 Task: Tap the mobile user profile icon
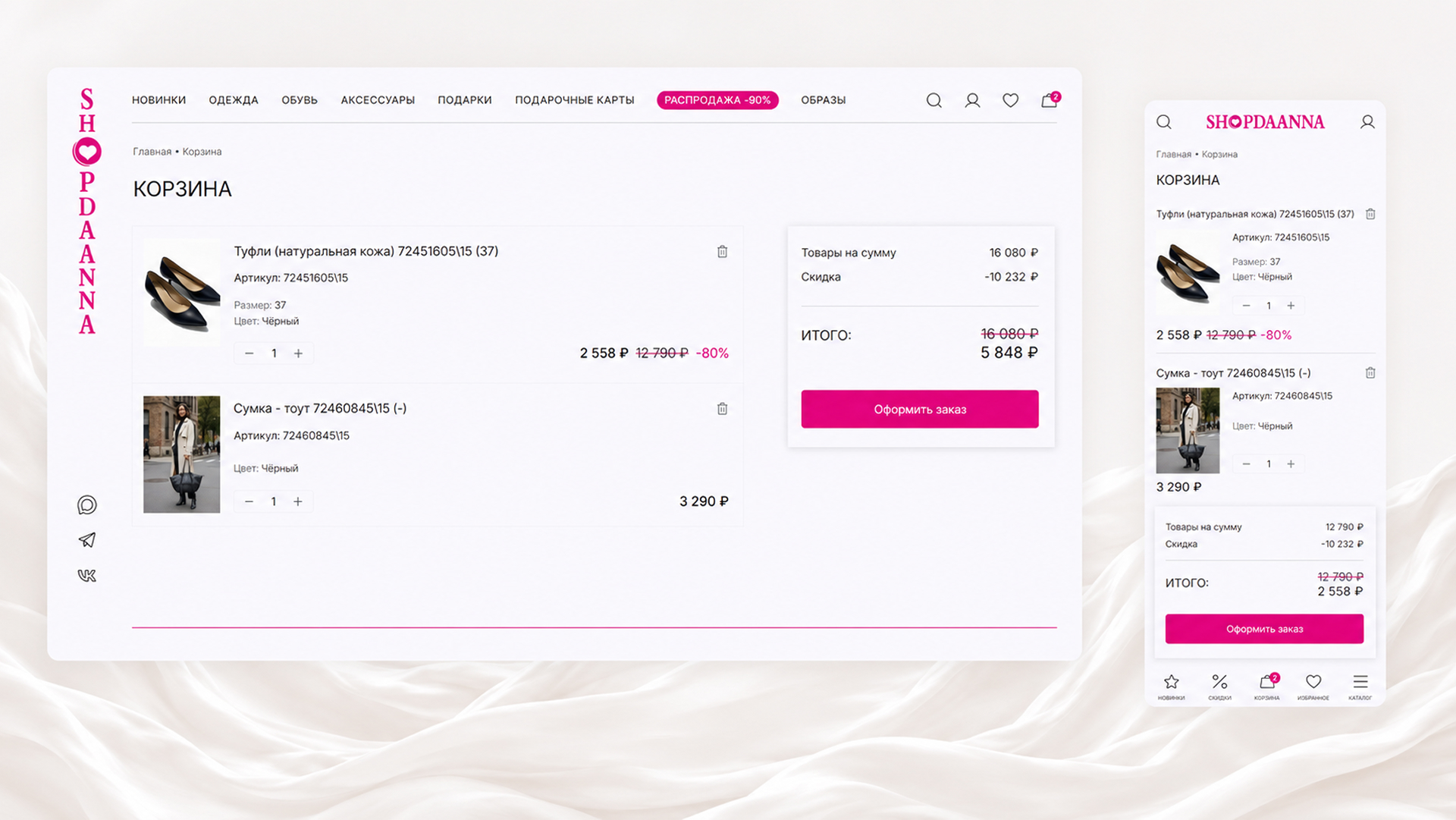coord(1367,122)
